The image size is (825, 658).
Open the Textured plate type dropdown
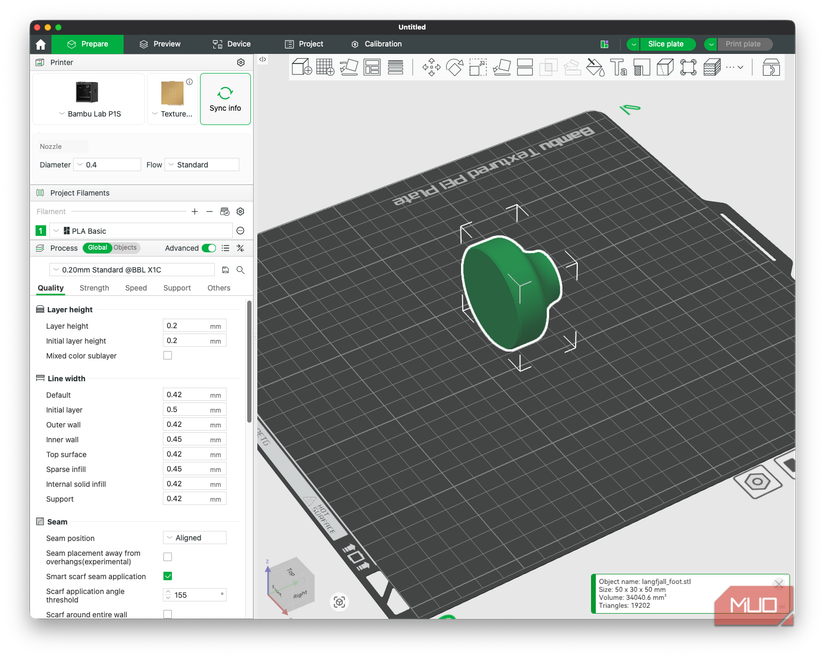point(172,114)
